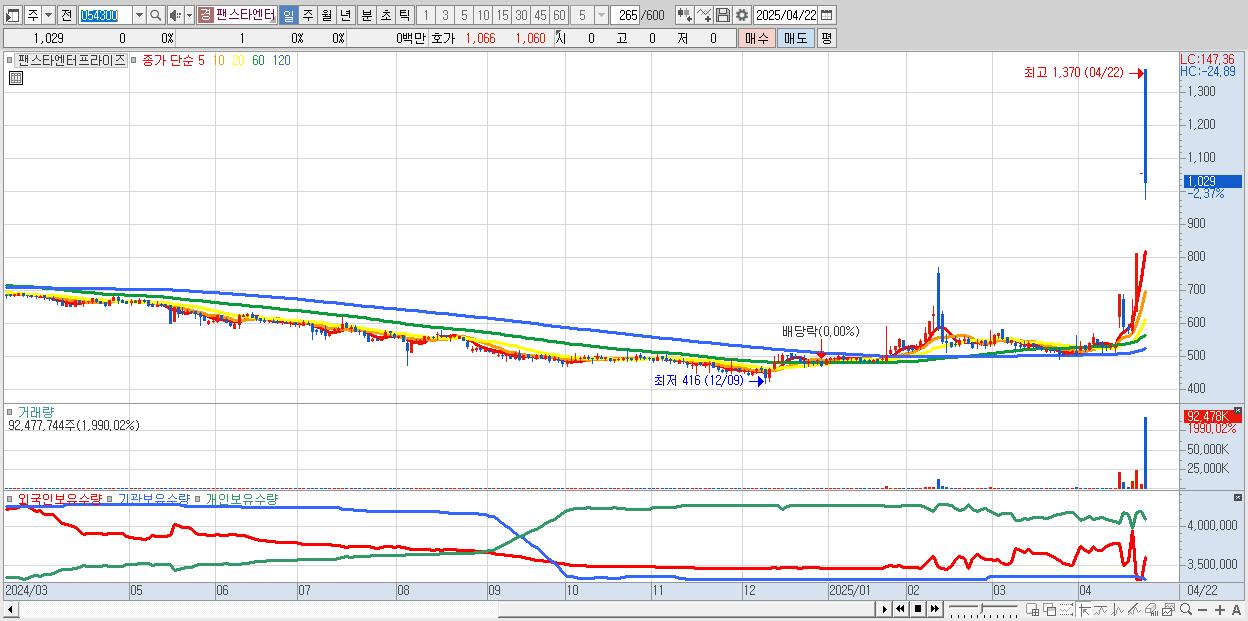1248x621 pixels.
Task: Click the candle chart type icon
Action: point(685,15)
